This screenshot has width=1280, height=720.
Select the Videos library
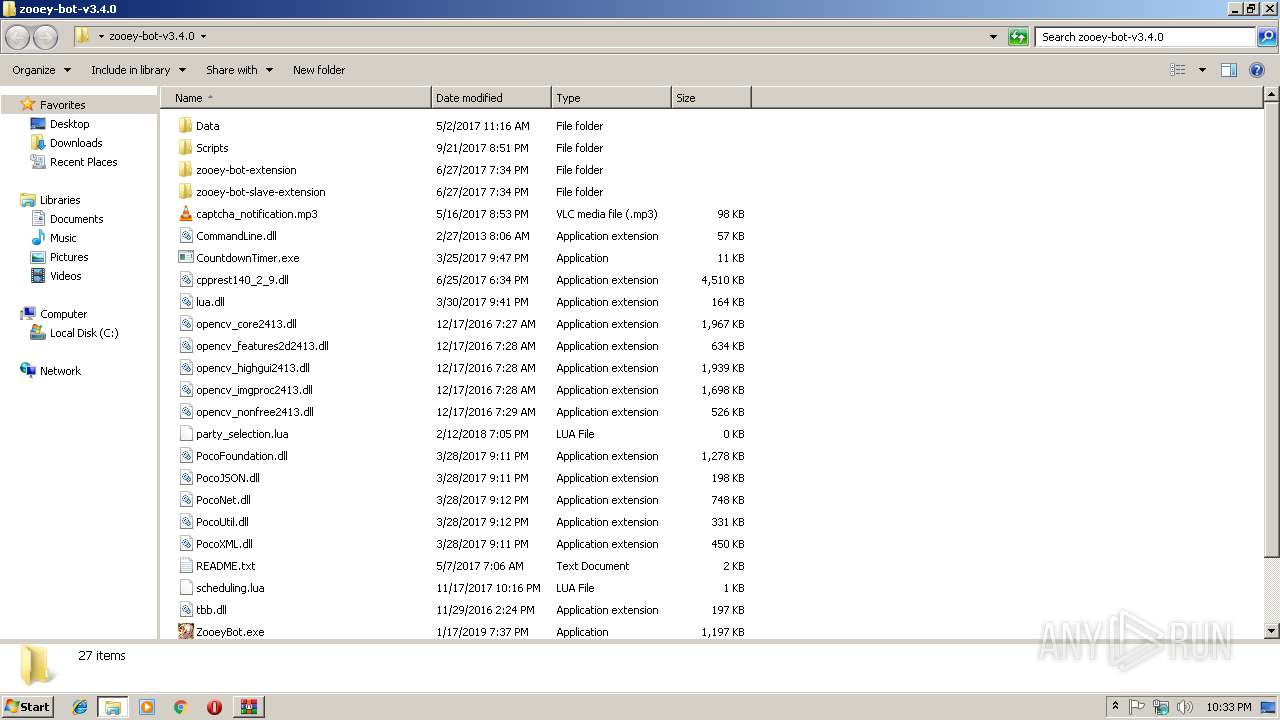pyautogui.click(x=56, y=276)
